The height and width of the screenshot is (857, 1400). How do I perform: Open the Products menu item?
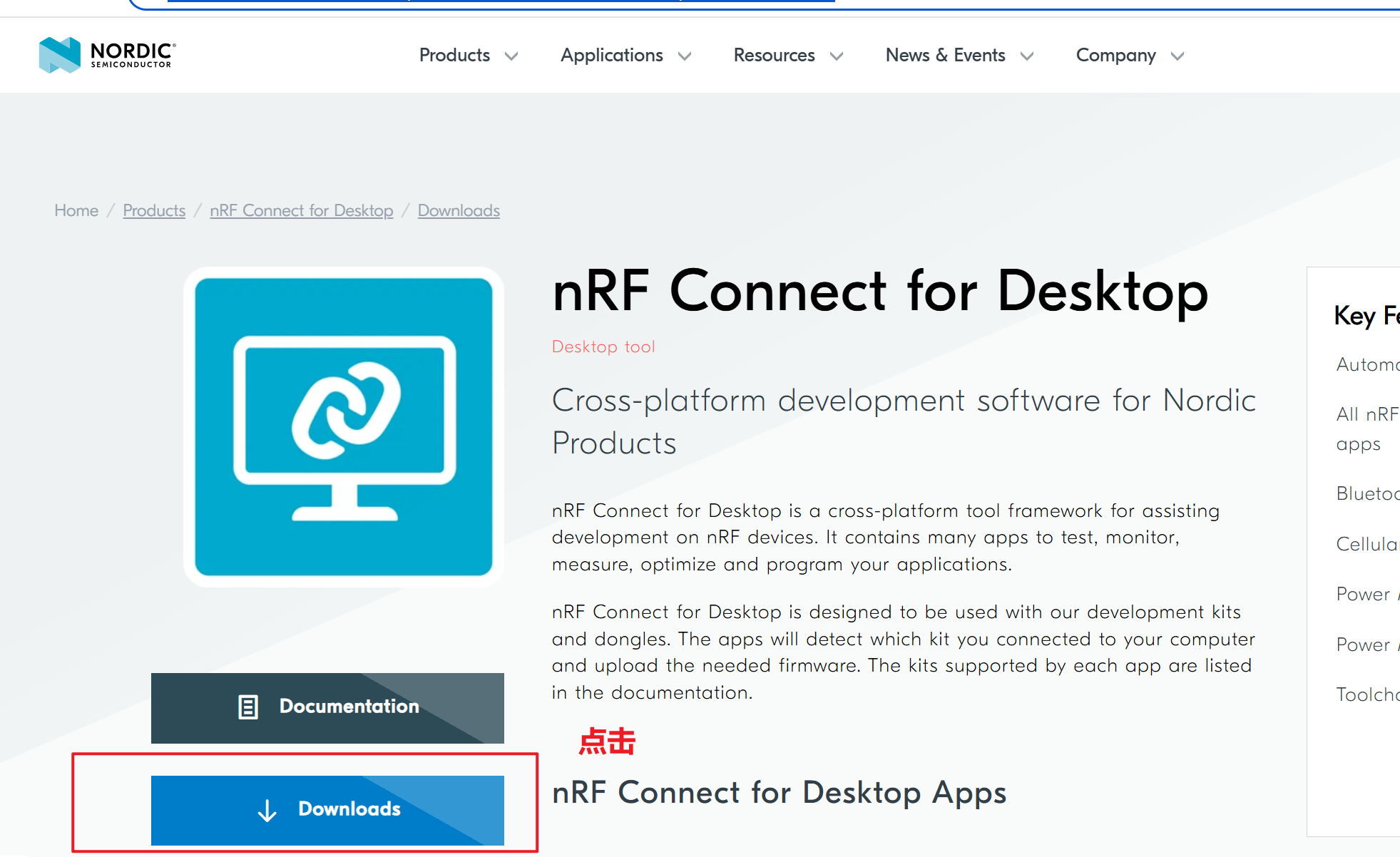(x=454, y=55)
